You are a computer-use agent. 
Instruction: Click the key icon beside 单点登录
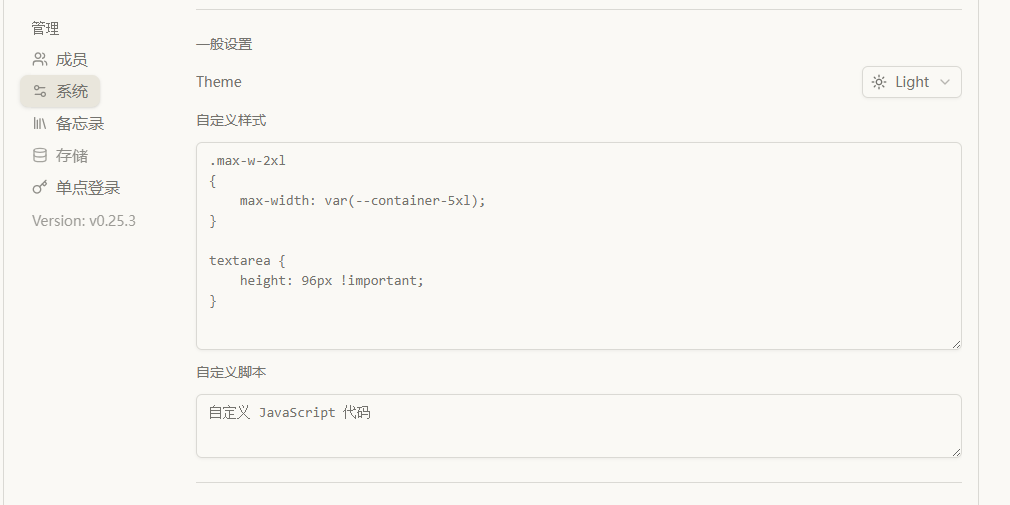coord(40,188)
